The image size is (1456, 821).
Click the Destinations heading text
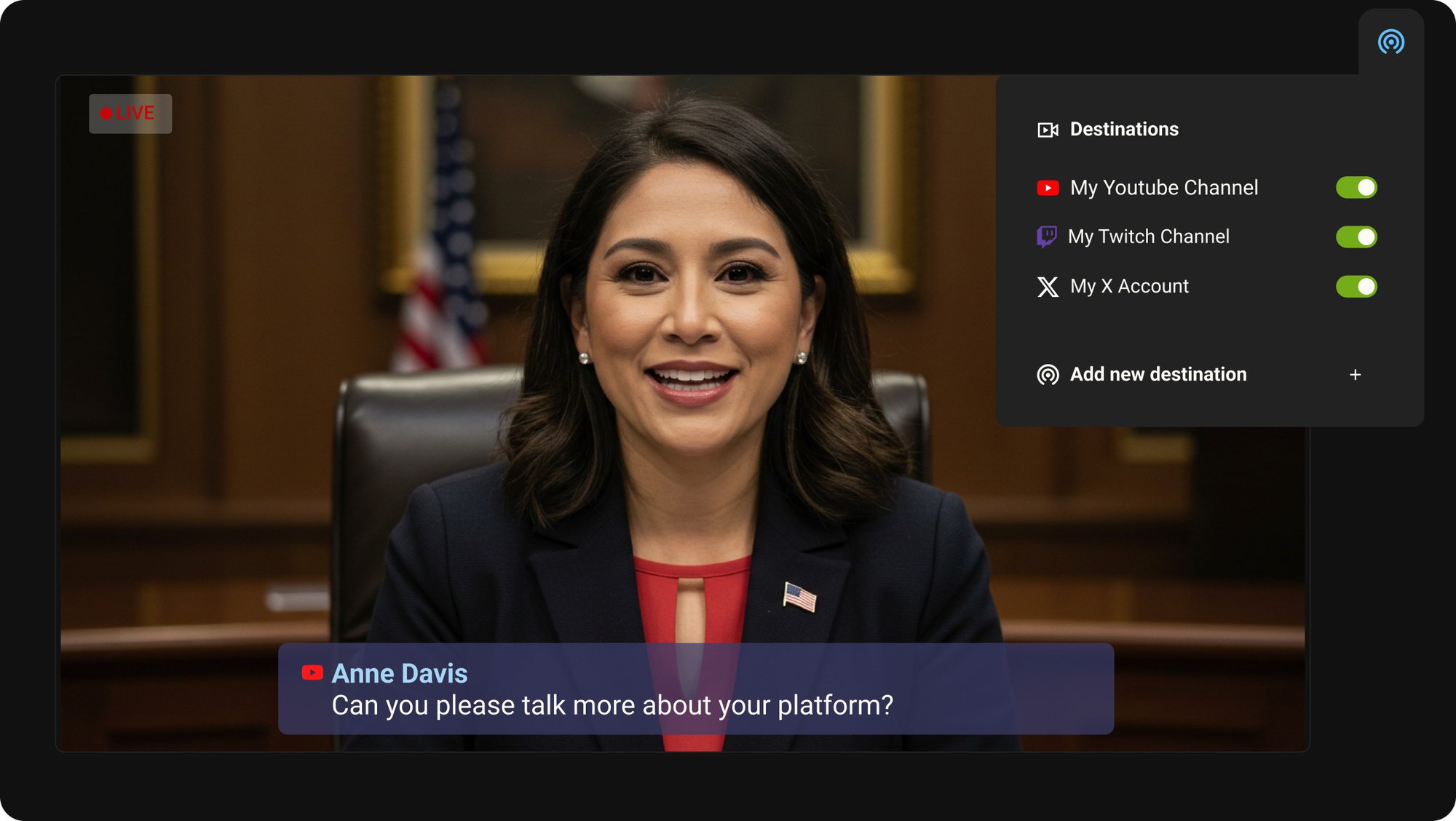(x=1124, y=130)
